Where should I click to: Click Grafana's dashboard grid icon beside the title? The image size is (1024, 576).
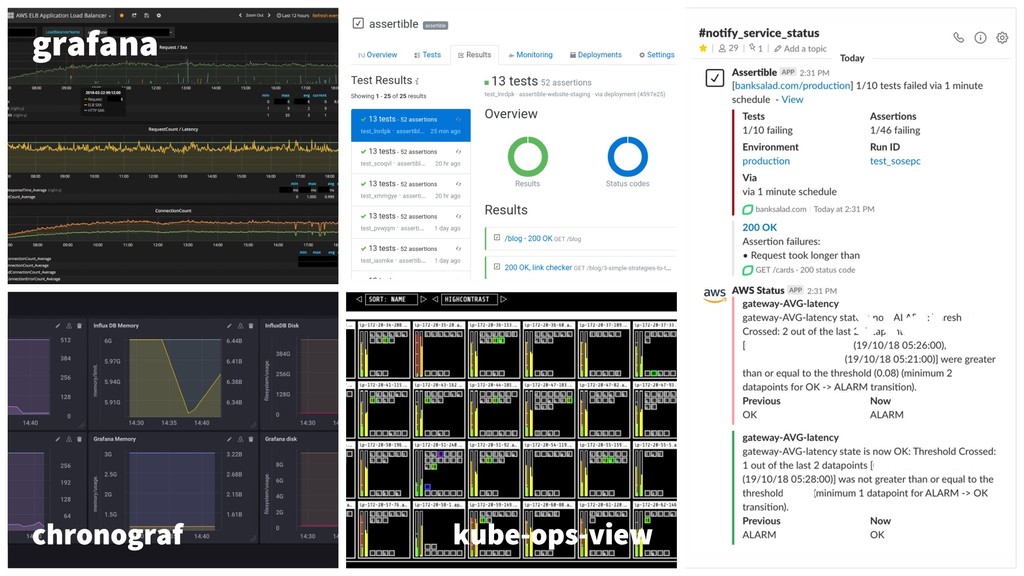pyautogui.click(x=12, y=15)
